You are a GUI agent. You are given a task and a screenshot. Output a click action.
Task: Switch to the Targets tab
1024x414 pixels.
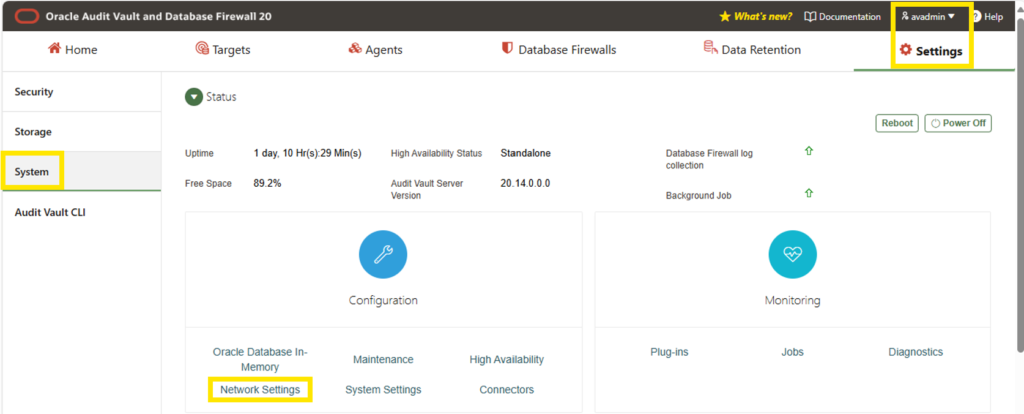[223, 50]
